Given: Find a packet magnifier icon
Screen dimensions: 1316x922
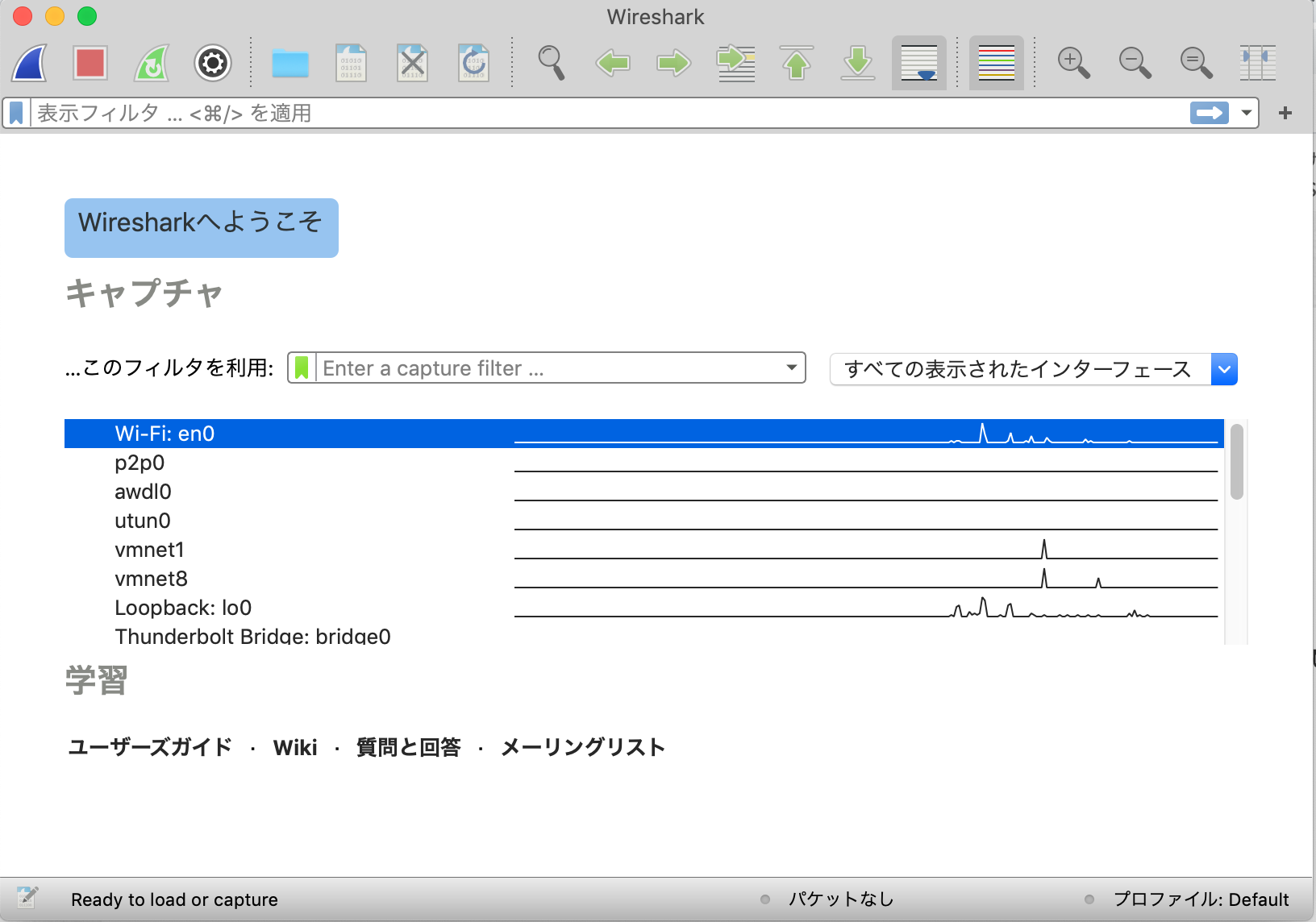Looking at the screenshot, I should point(552,63).
